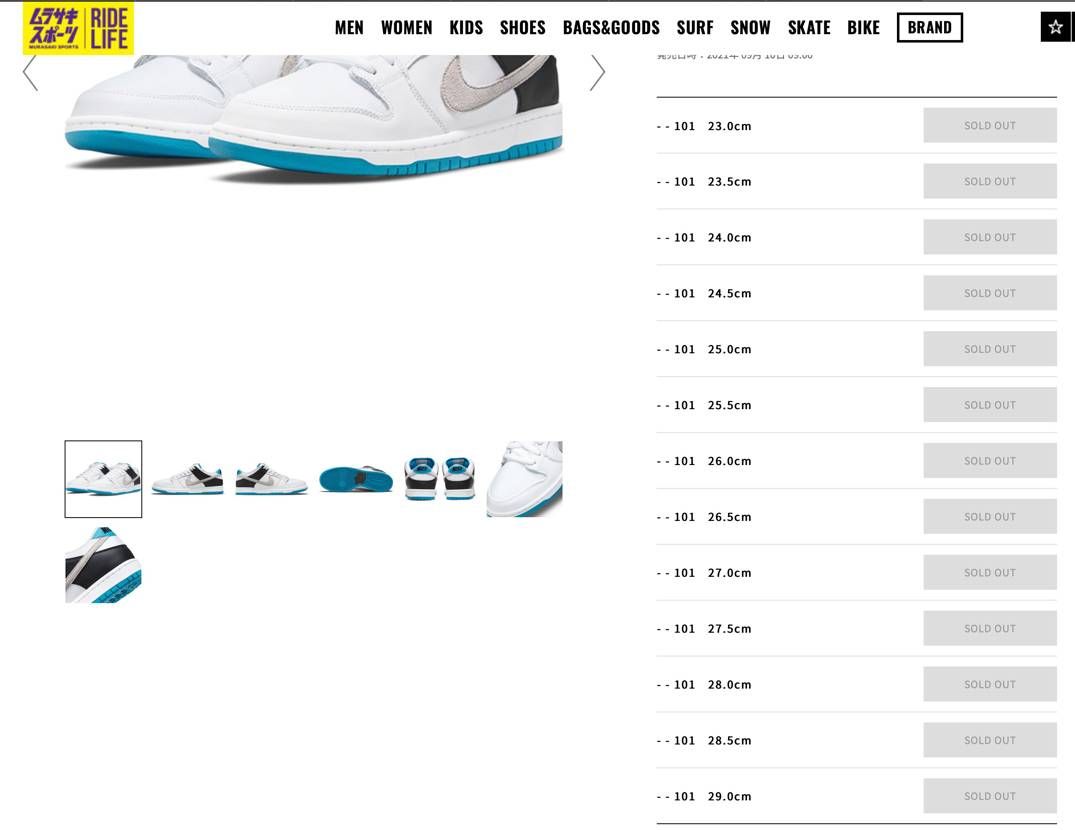Select the side-view shoe thumbnail with the gray swoosh
This screenshot has height=830, width=1075.
pyautogui.click(x=187, y=479)
